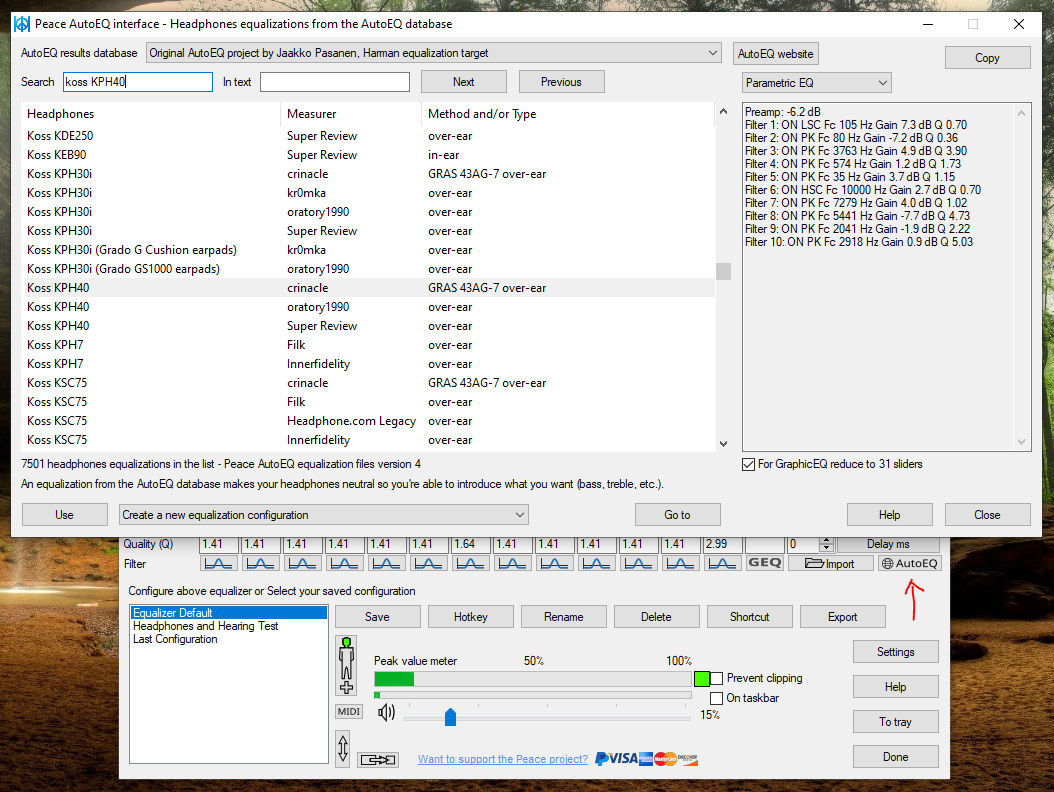Click the Delay ms button
Image resolution: width=1054 pixels, height=792 pixels.
tap(888, 544)
